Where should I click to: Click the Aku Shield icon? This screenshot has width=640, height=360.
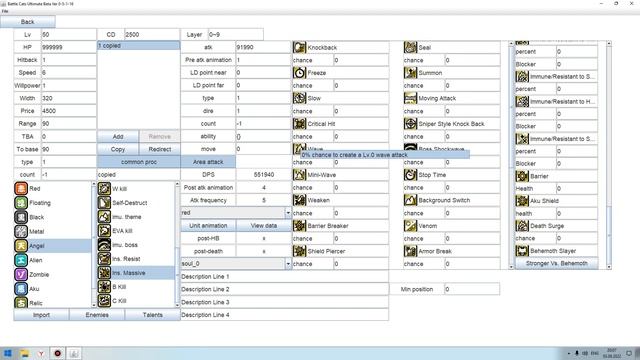coord(522,201)
